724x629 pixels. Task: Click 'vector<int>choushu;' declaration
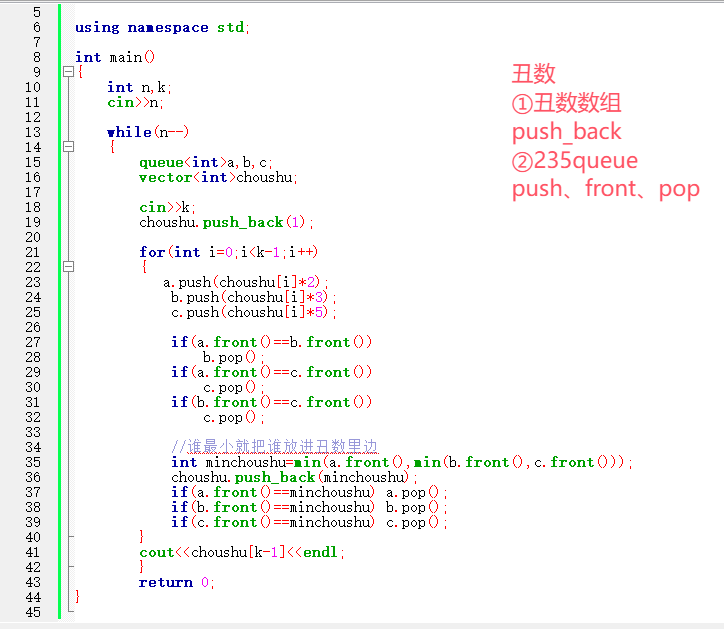coord(218,177)
